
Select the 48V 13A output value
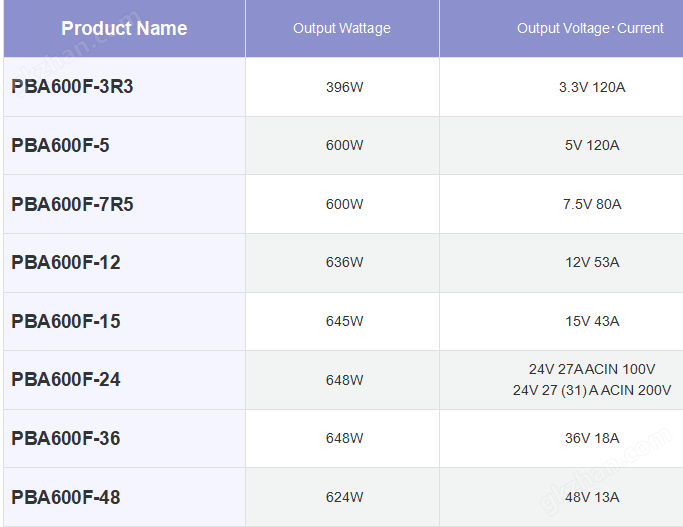tap(592, 497)
